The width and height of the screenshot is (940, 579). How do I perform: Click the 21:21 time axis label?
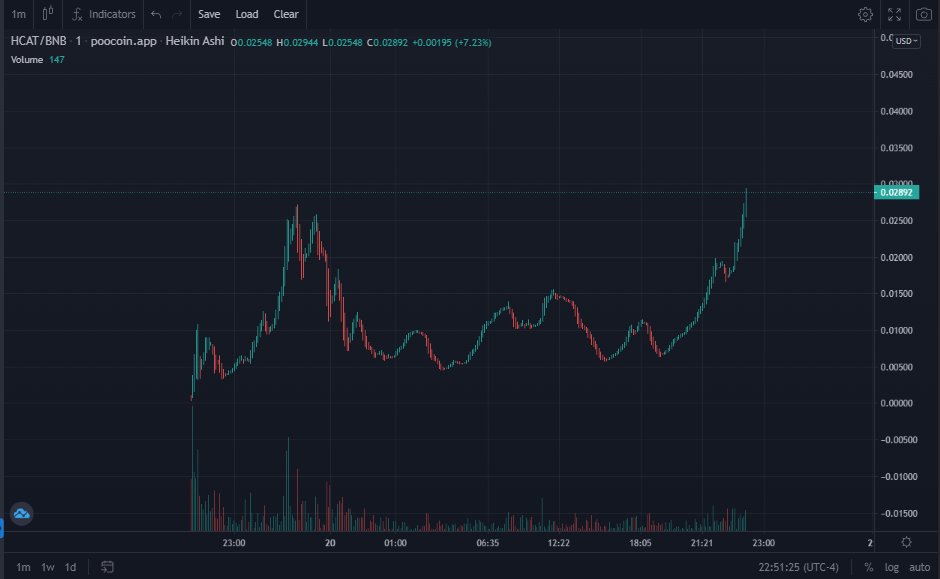point(701,543)
